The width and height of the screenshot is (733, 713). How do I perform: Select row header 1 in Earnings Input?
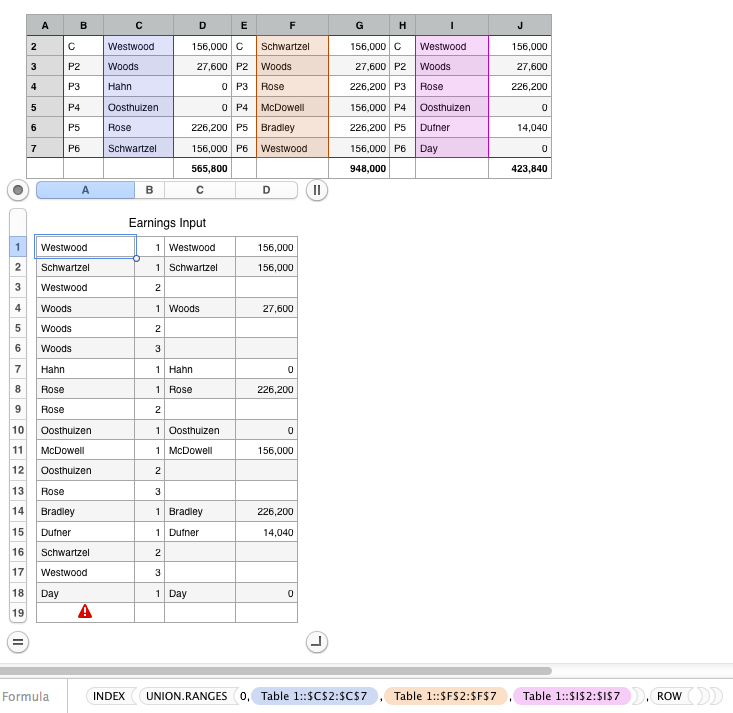(18, 247)
